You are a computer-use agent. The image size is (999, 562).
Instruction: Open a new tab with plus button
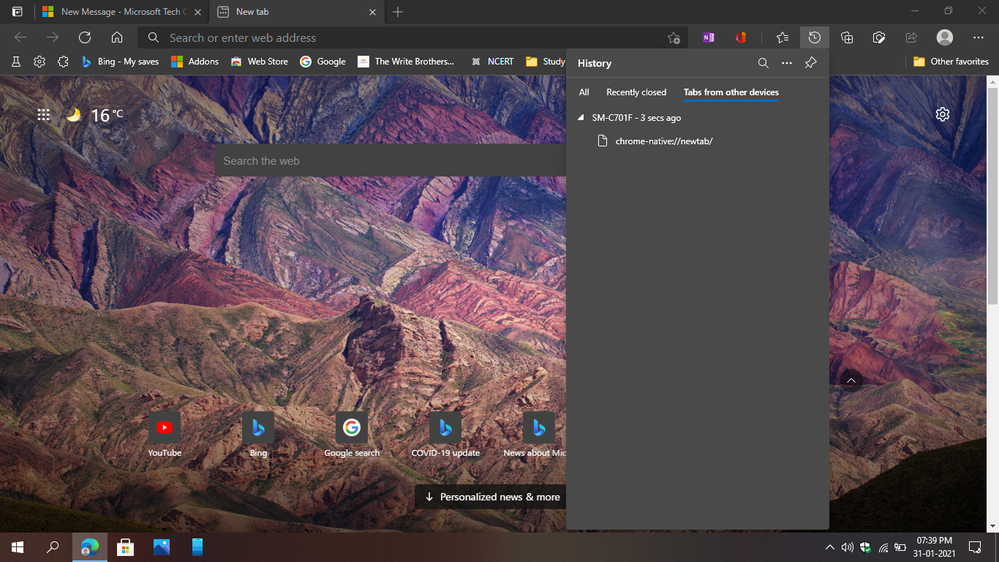(398, 12)
